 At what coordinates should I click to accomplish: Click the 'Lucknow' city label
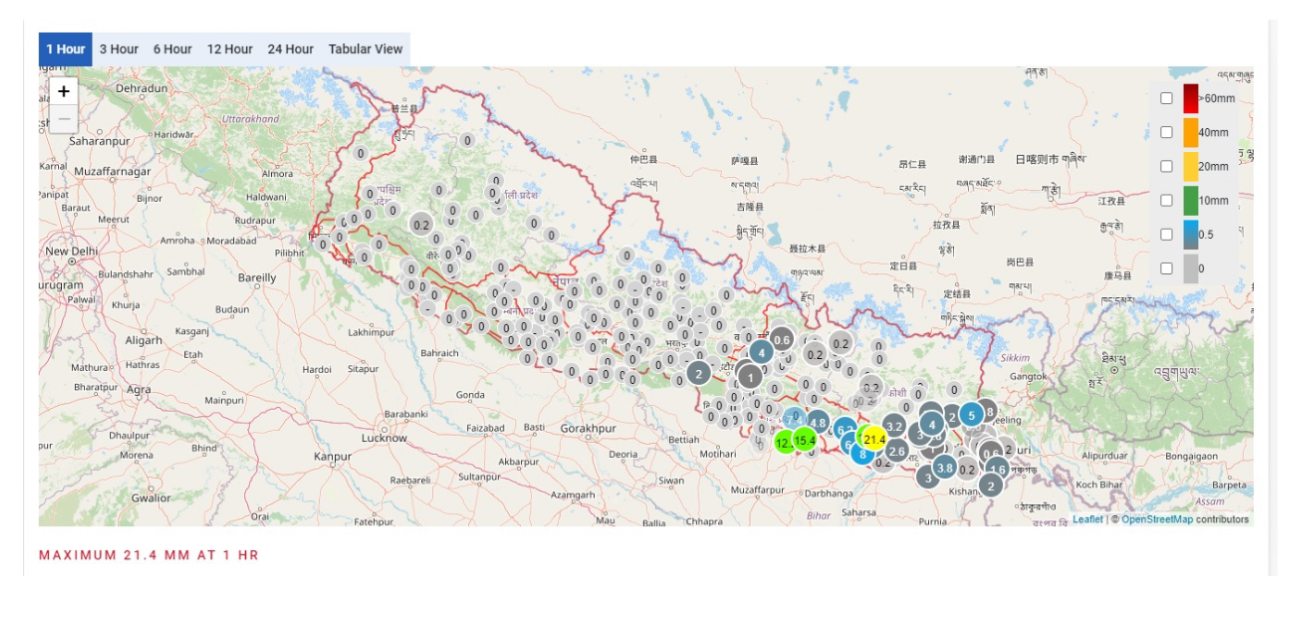[x=384, y=438]
